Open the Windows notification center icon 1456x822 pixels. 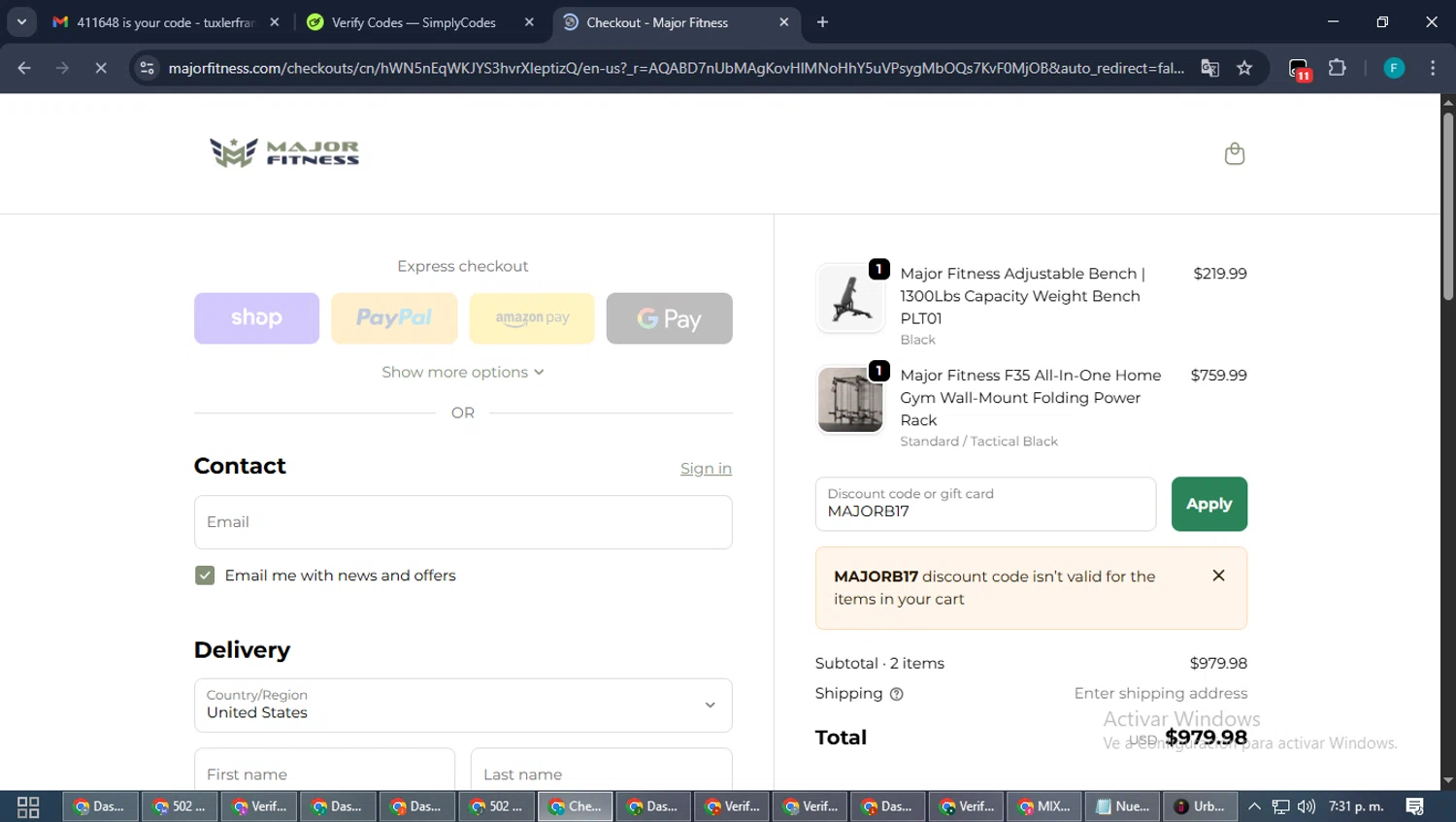pyautogui.click(x=1415, y=806)
